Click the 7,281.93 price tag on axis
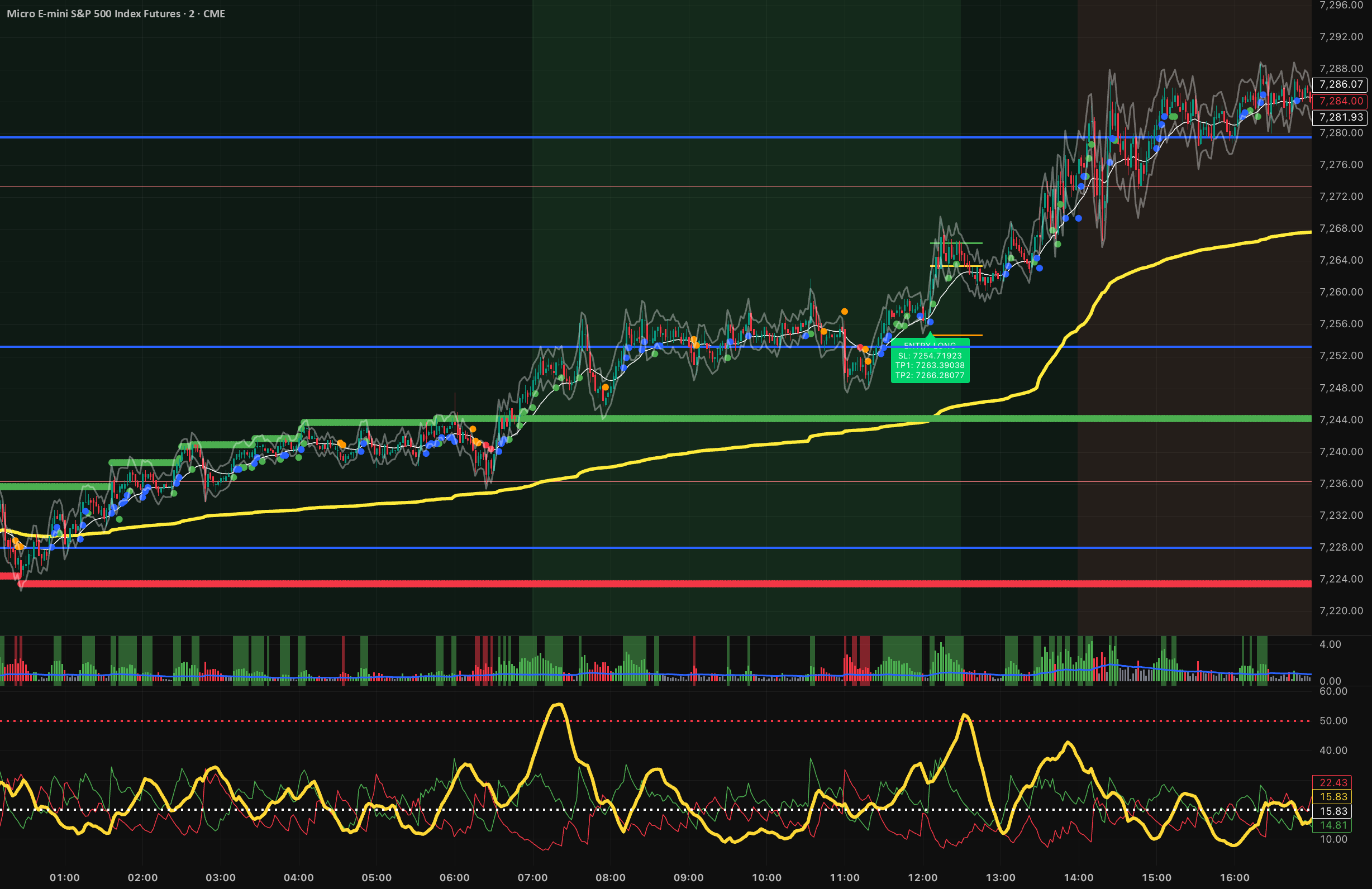The image size is (1372, 889). click(x=1341, y=117)
